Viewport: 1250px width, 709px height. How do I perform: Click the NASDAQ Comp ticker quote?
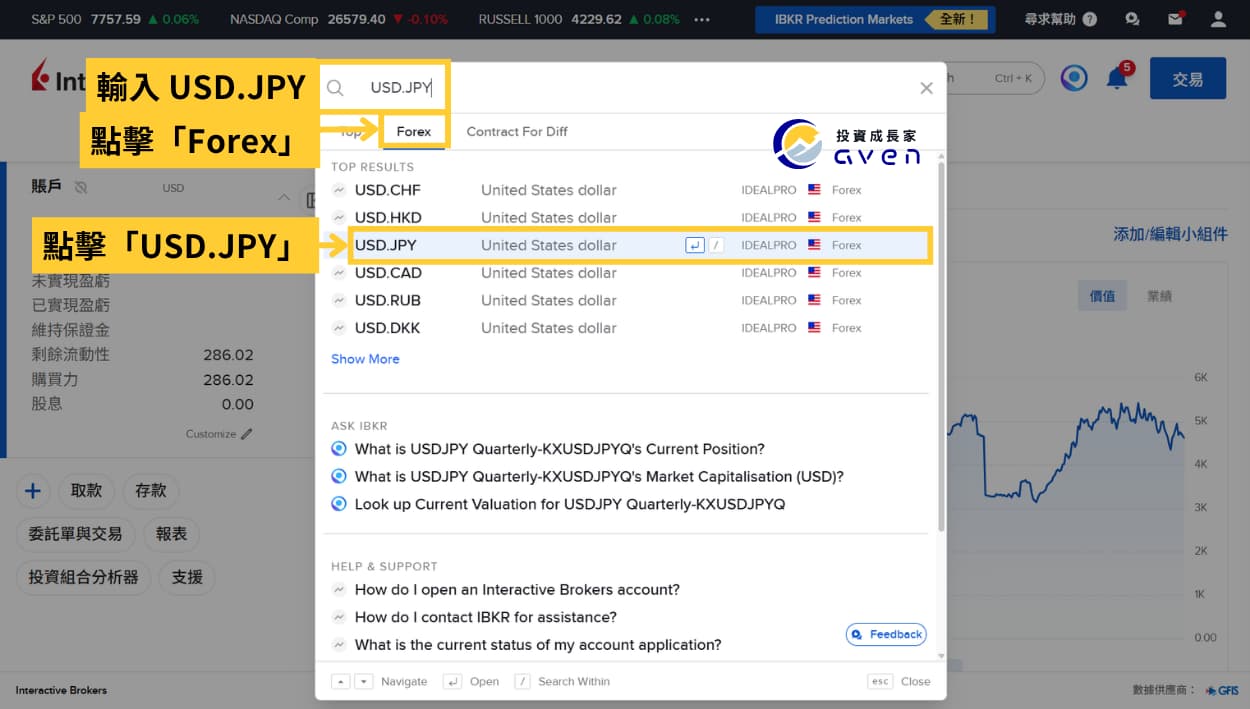[339, 19]
